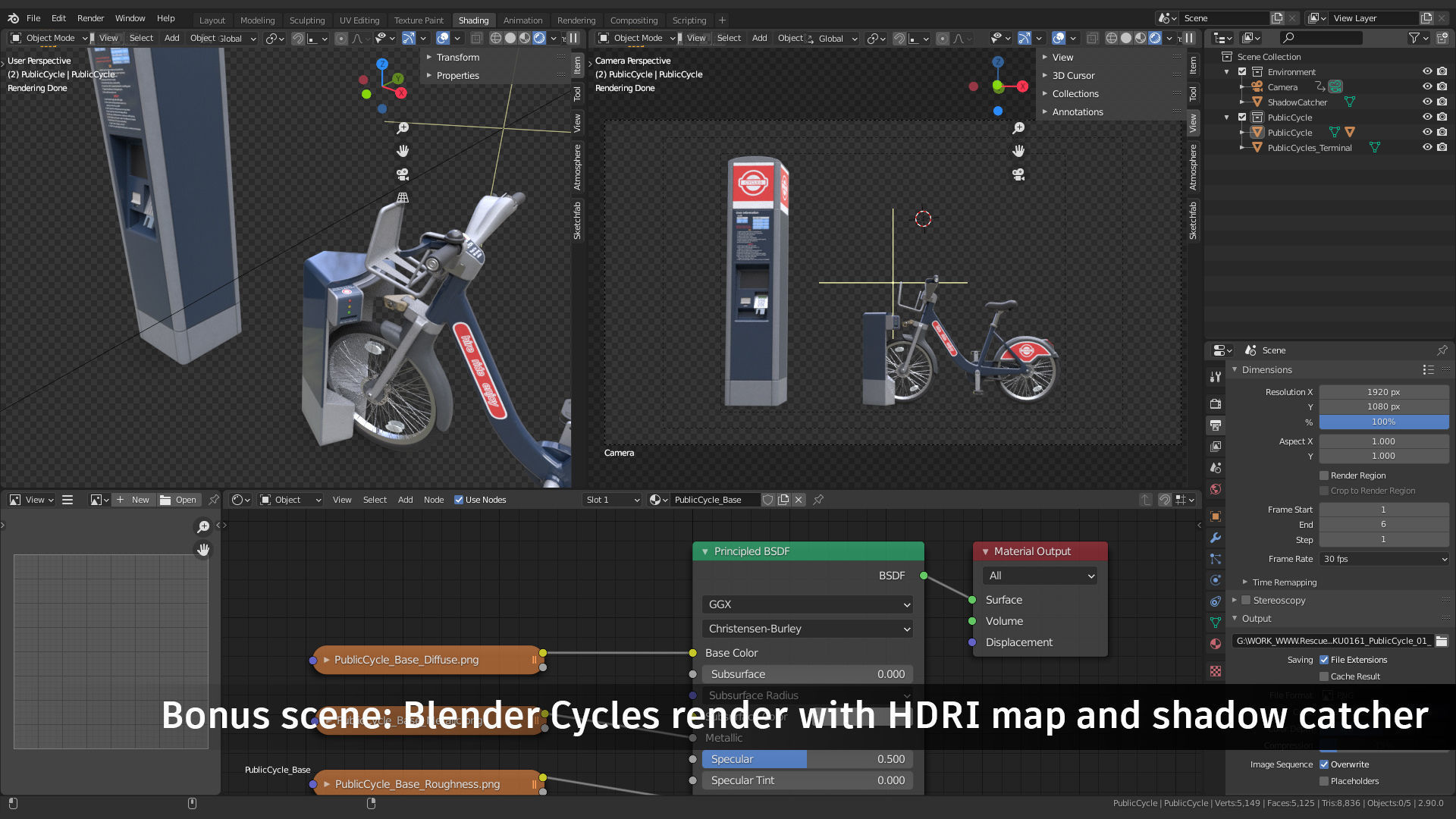Click the zoom magnifier in camera viewport
Image resolution: width=1456 pixels, height=819 pixels.
(1018, 128)
